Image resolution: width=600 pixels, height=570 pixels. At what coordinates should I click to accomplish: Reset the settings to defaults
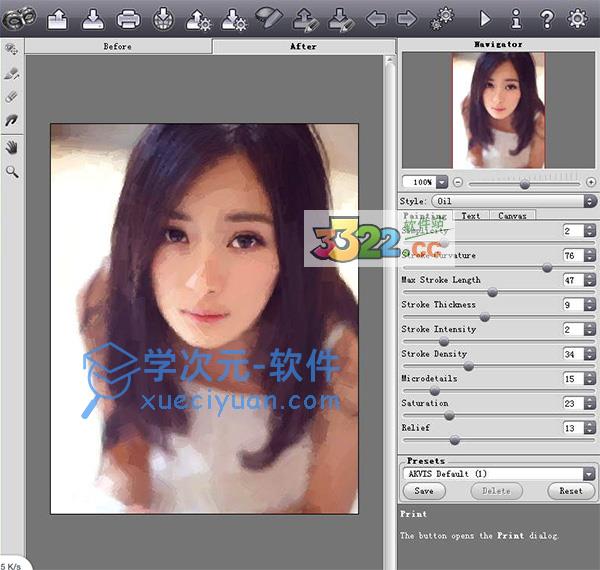pyautogui.click(x=571, y=491)
